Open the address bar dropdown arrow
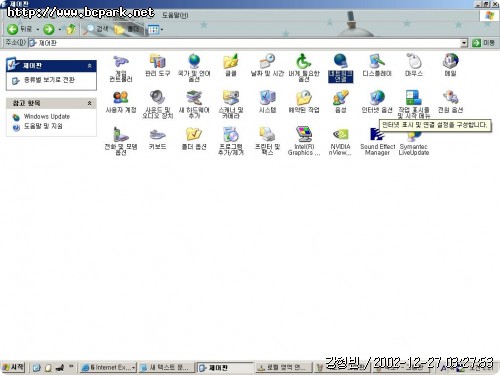The image size is (500, 375). point(464,43)
